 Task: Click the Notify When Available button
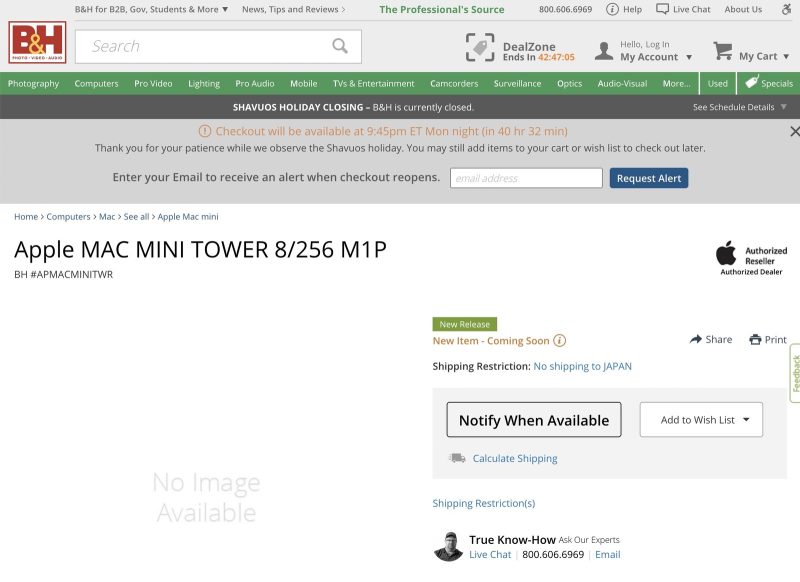tap(533, 419)
